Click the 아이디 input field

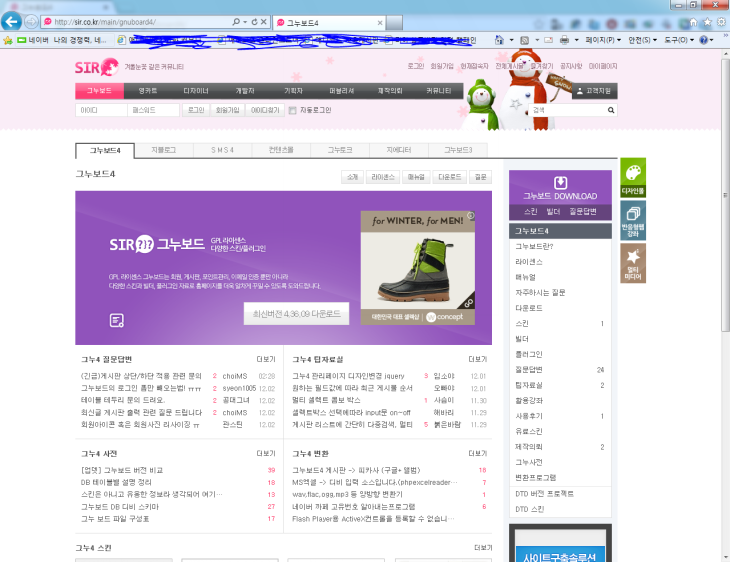pyautogui.click(x=101, y=110)
